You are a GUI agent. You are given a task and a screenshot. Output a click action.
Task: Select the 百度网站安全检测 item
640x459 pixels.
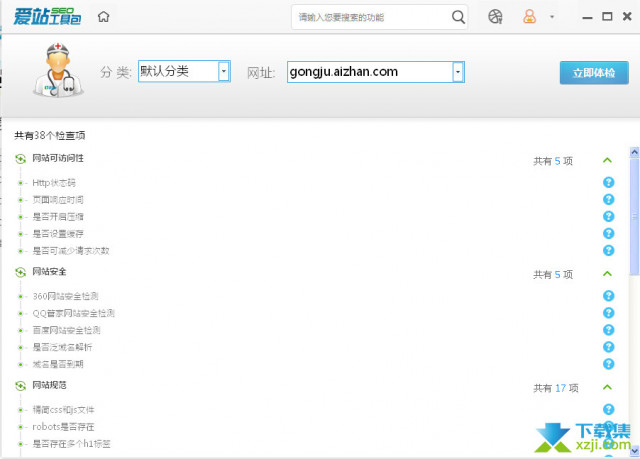pyautogui.click(x=67, y=330)
